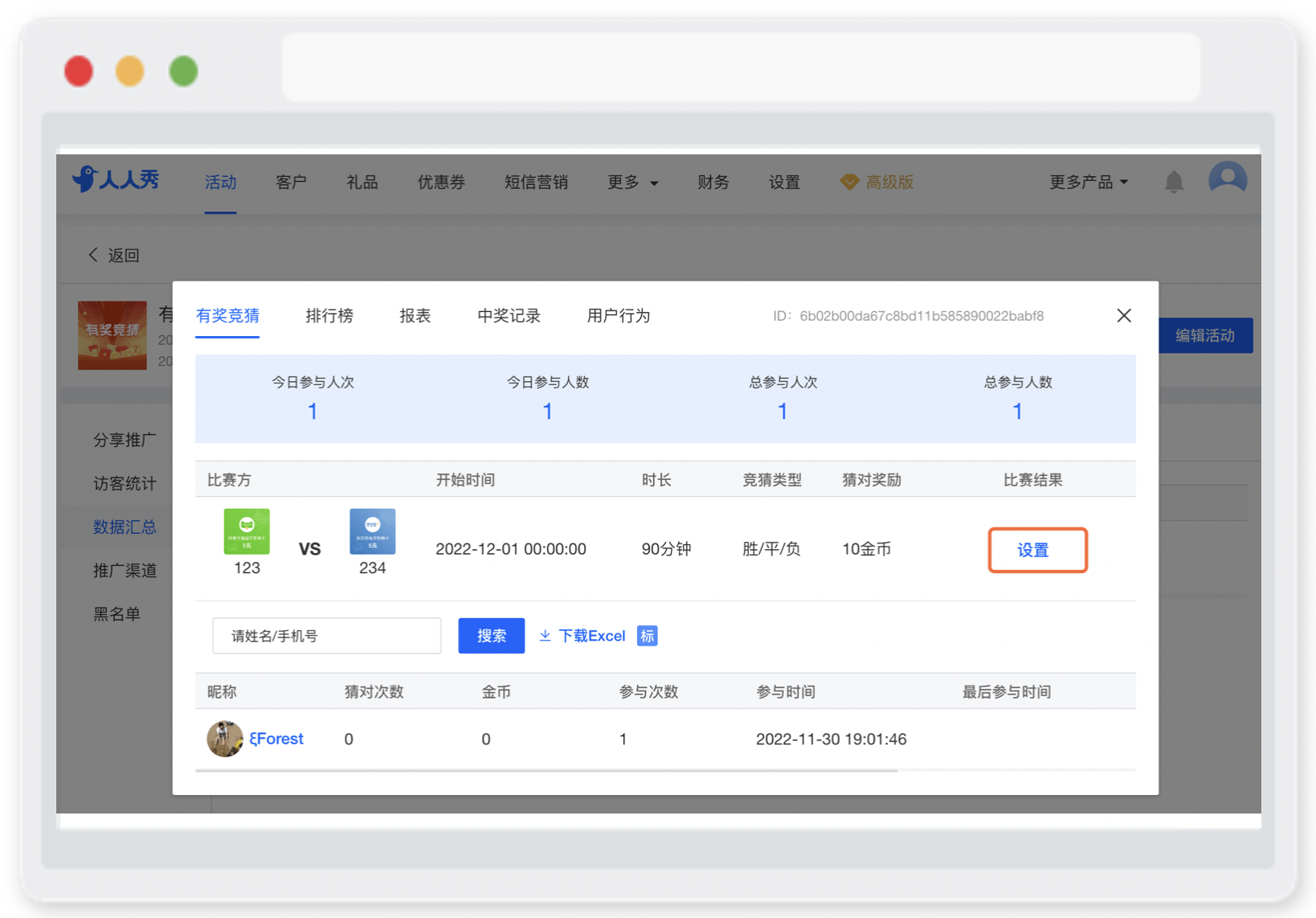Screen dimensions: 1316x918
Task: Select 黑名单 in the sidebar
Action: click(116, 614)
